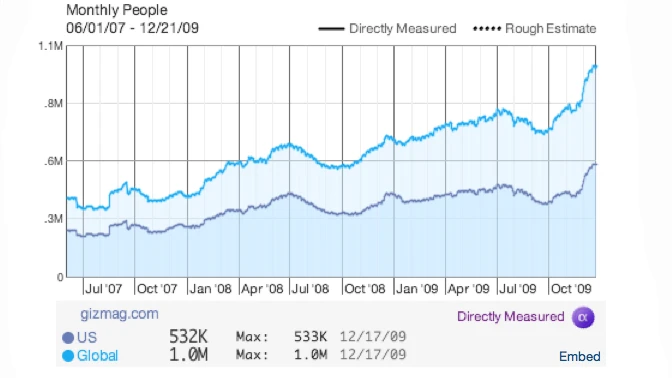Image resolution: width=672 pixels, height=378 pixels.
Task: Click the solid-line Directly Measured legend entry
Action: click(x=387, y=29)
